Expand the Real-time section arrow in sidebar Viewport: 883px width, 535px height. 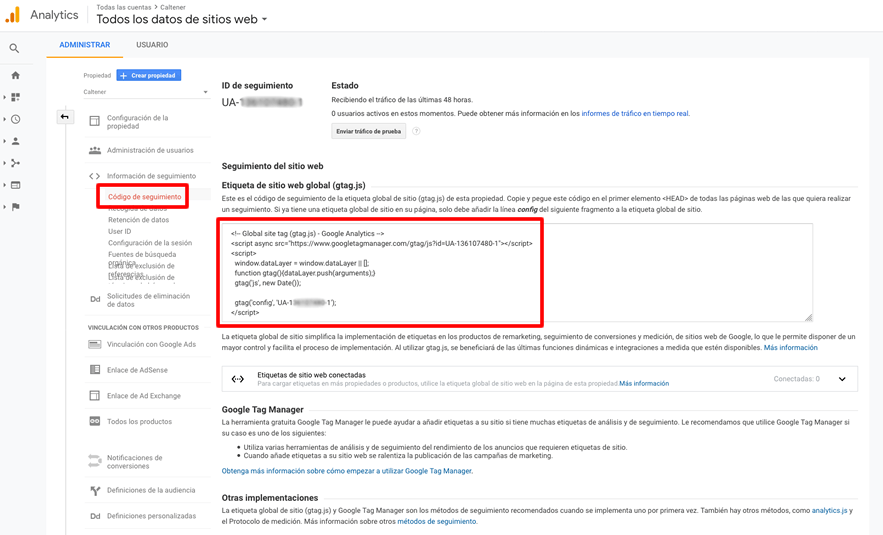5,119
